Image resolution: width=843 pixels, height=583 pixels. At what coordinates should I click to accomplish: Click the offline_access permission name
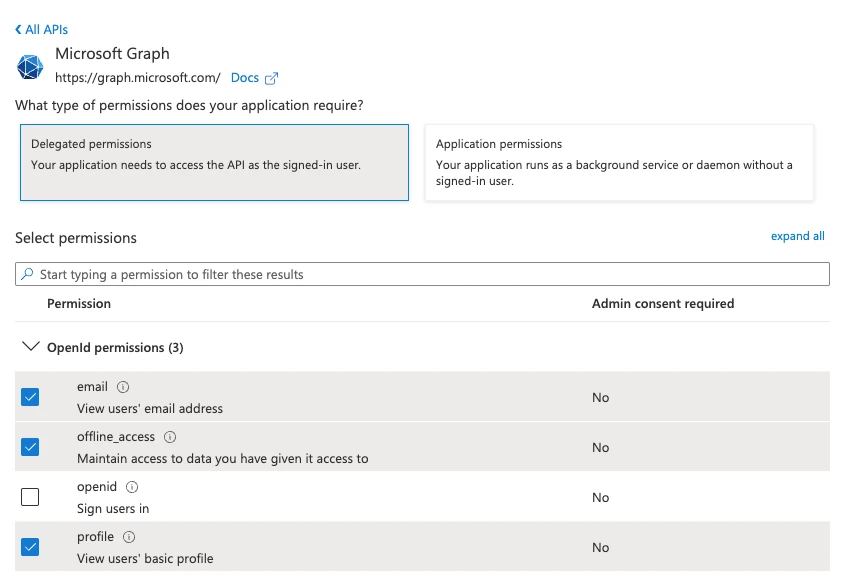pos(116,437)
